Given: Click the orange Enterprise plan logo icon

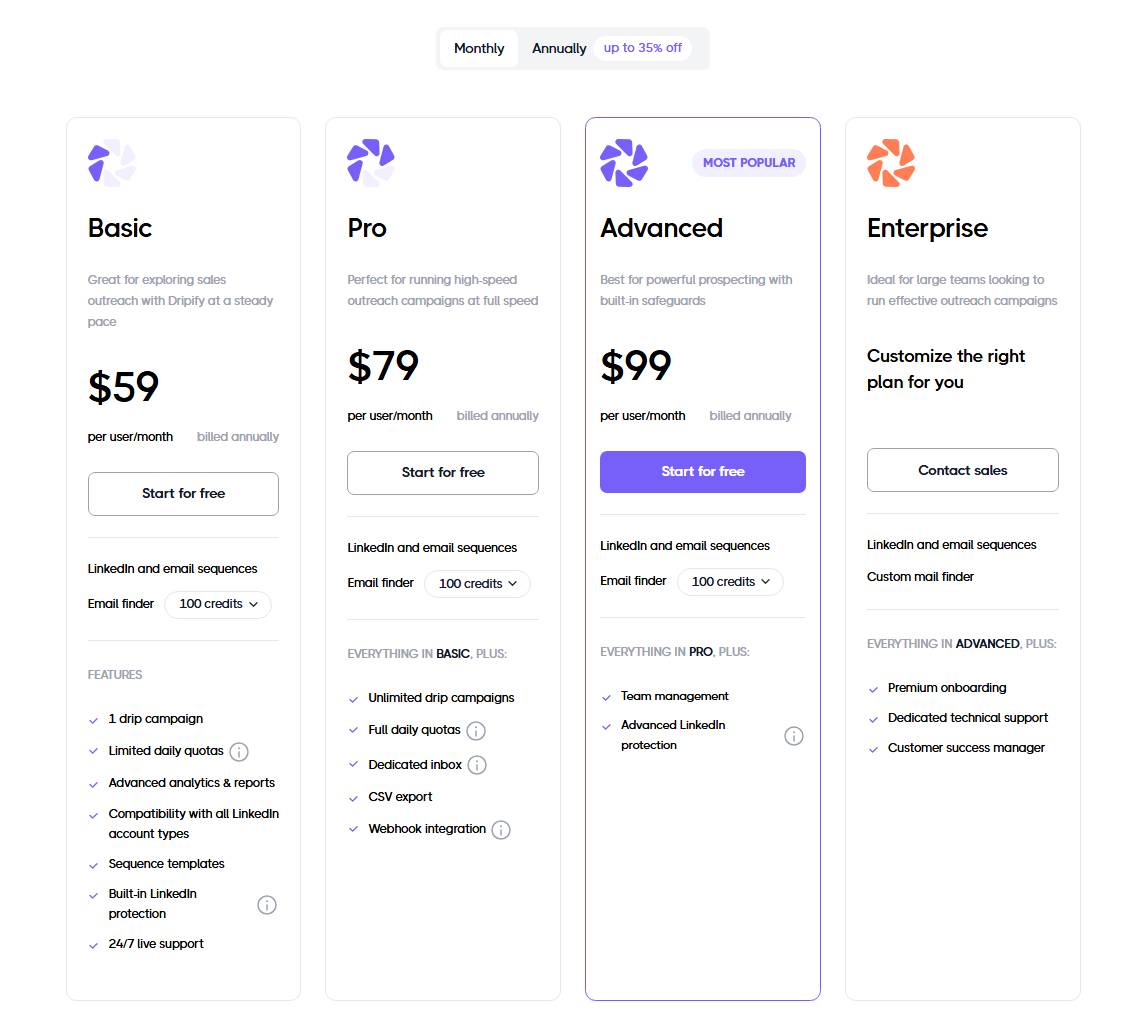Looking at the screenshot, I should coord(889,163).
